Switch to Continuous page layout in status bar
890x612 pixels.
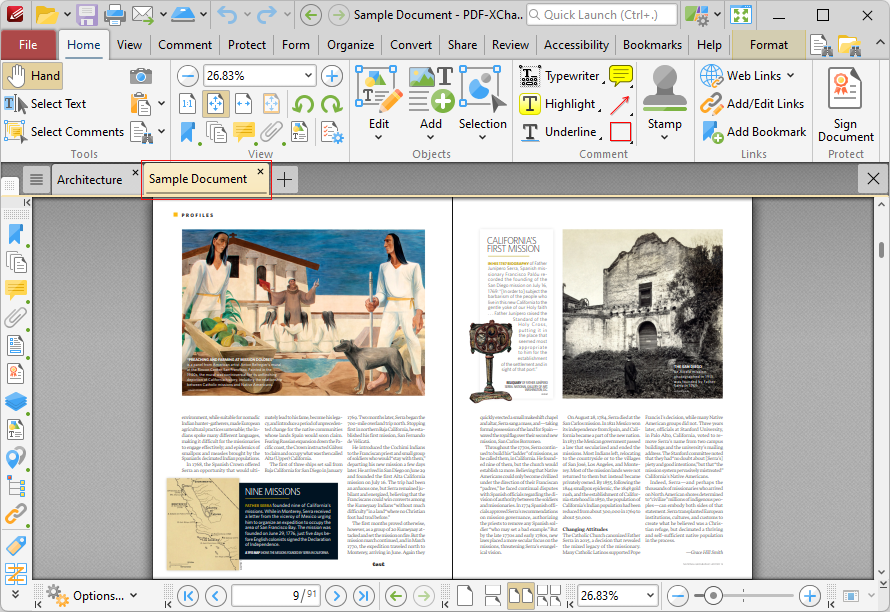click(x=492, y=596)
